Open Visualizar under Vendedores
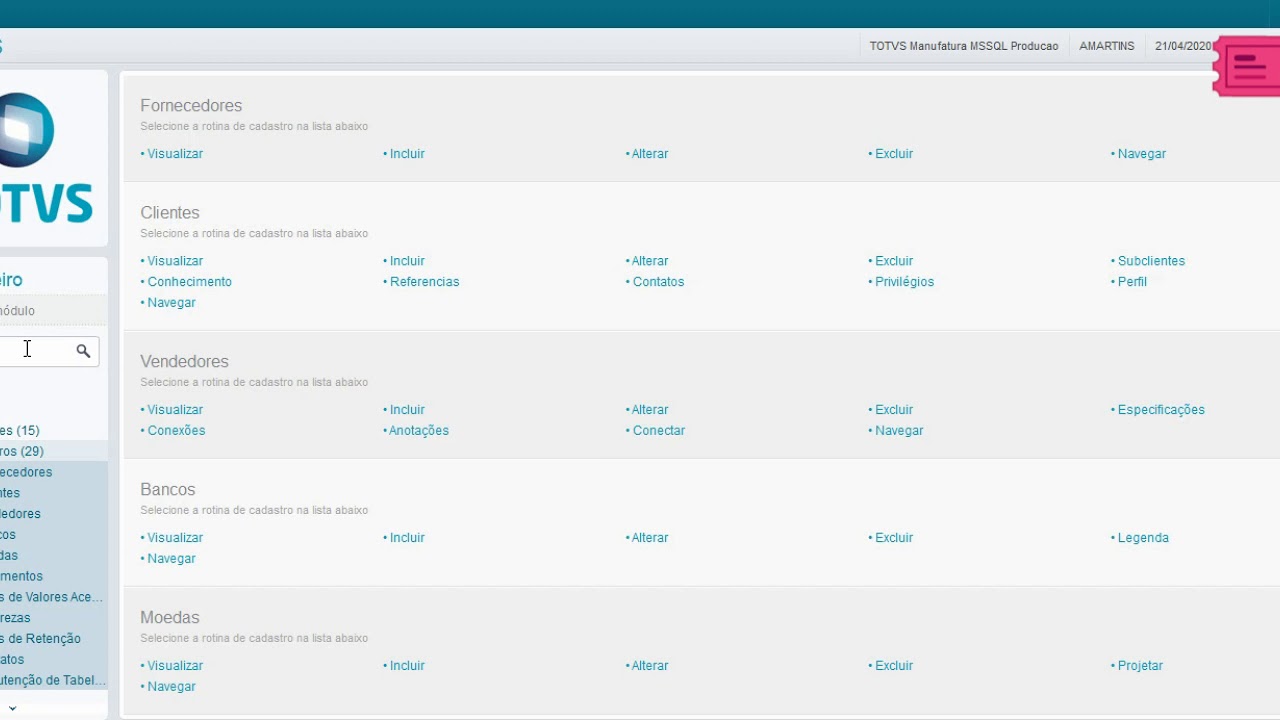Viewport: 1280px width, 720px height. click(175, 410)
